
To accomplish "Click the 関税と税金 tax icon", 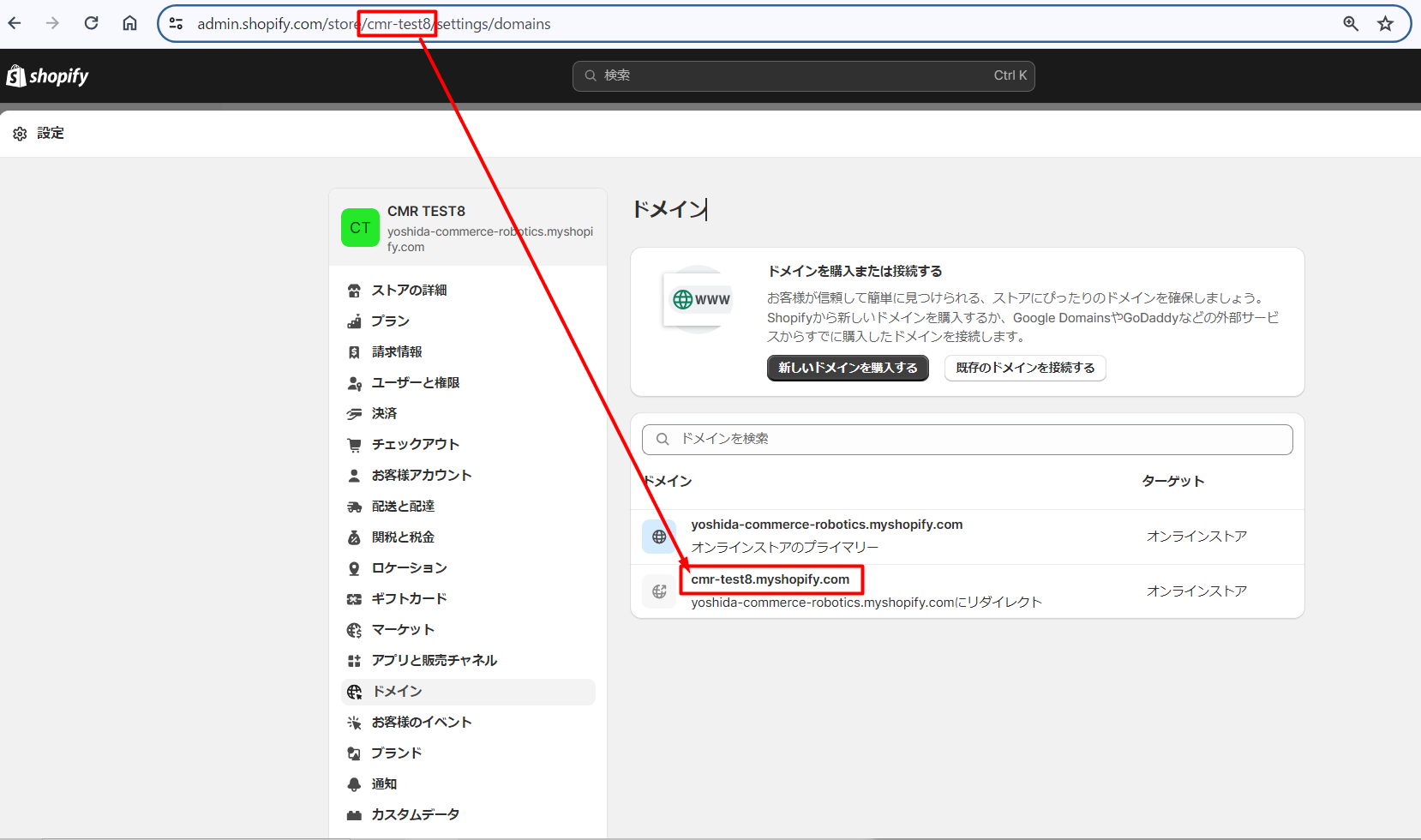I will pos(354,537).
